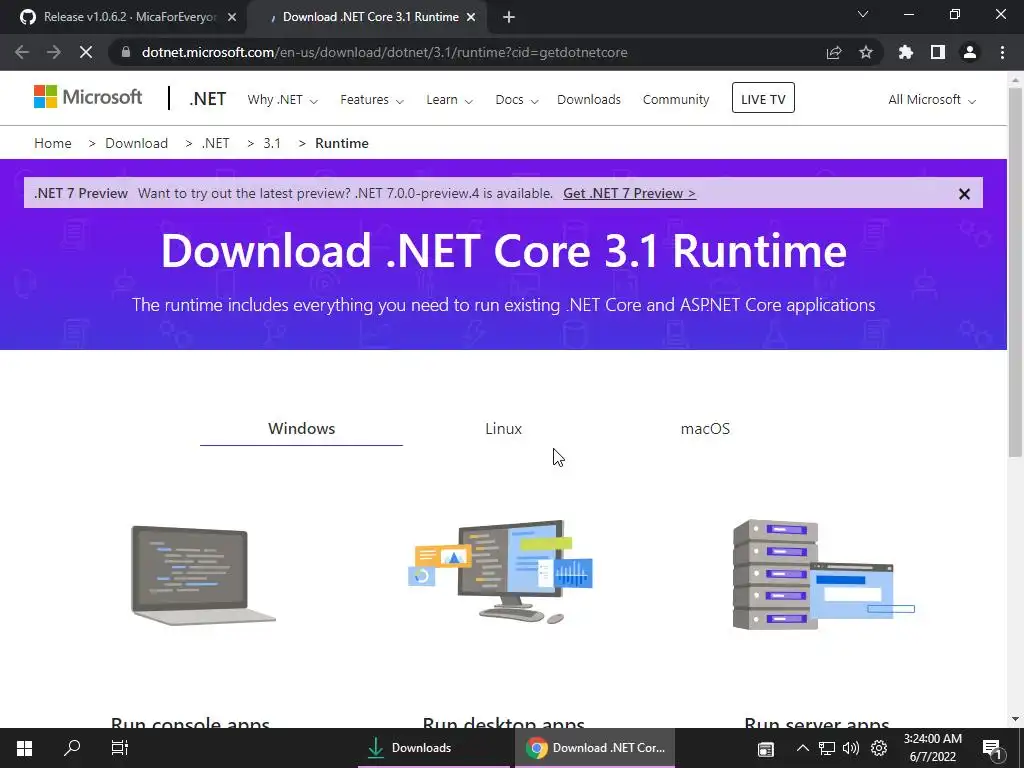Close the Download .NET Core 3.1 Runtime tab
This screenshot has width=1024, height=768.
coord(471,17)
